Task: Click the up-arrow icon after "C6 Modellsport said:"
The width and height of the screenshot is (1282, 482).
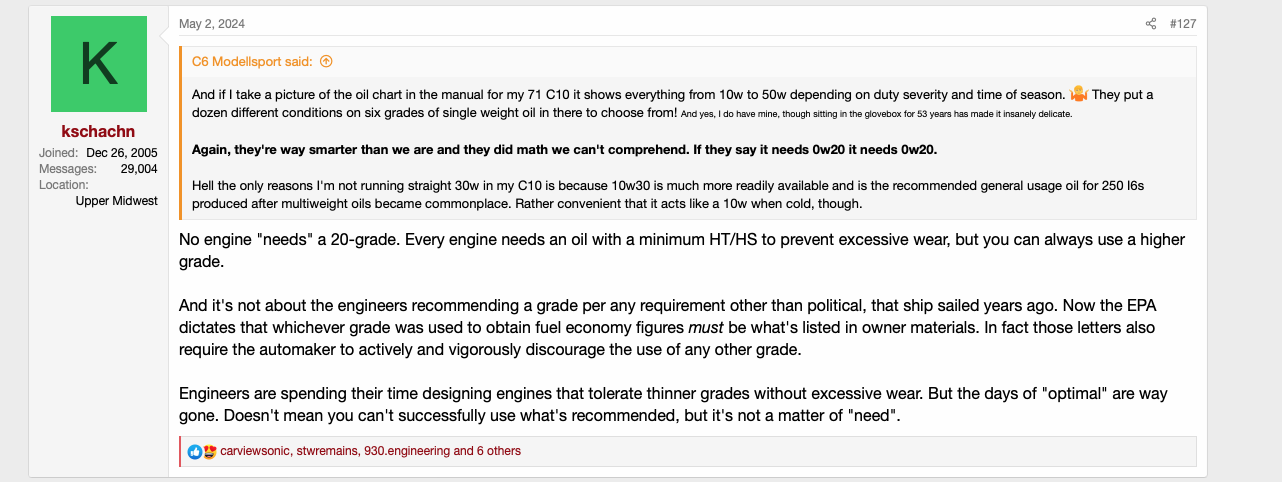Action: 326,61
